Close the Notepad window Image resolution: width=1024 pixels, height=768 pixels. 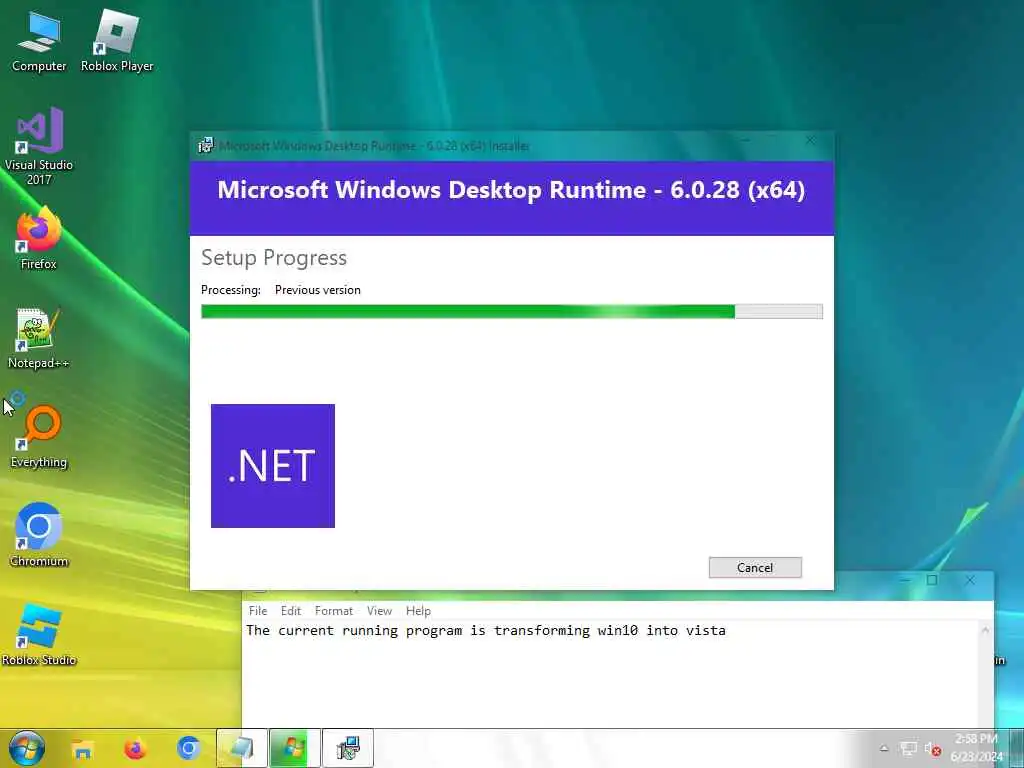click(970, 580)
